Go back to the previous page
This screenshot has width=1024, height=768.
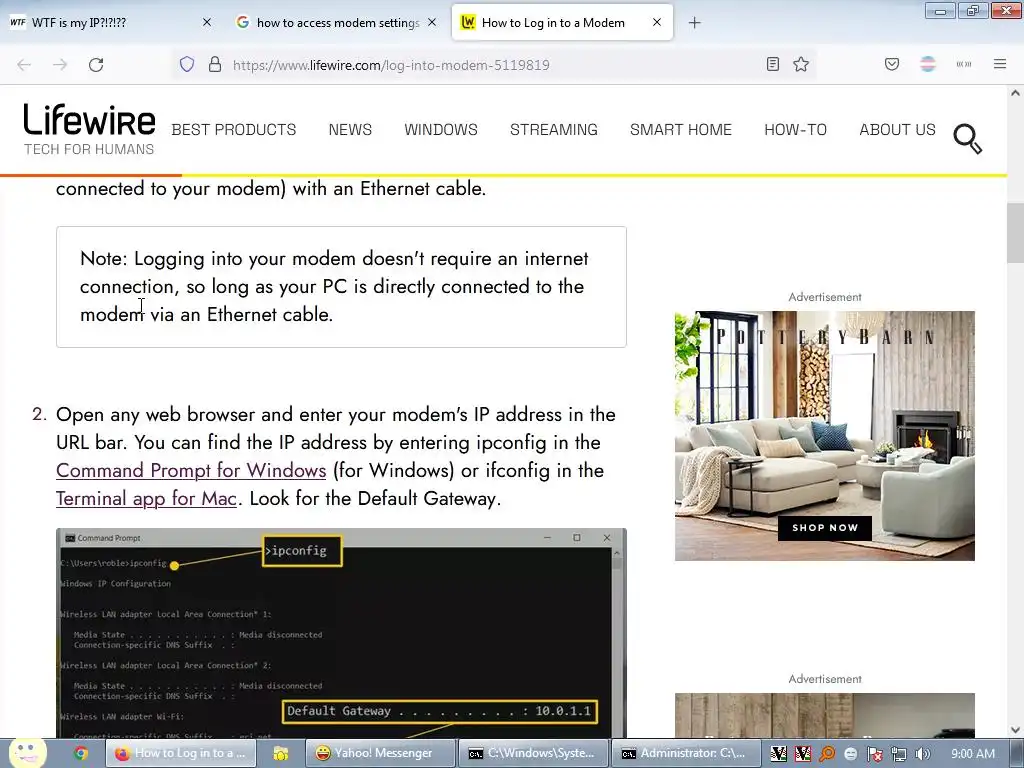tap(24, 65)
